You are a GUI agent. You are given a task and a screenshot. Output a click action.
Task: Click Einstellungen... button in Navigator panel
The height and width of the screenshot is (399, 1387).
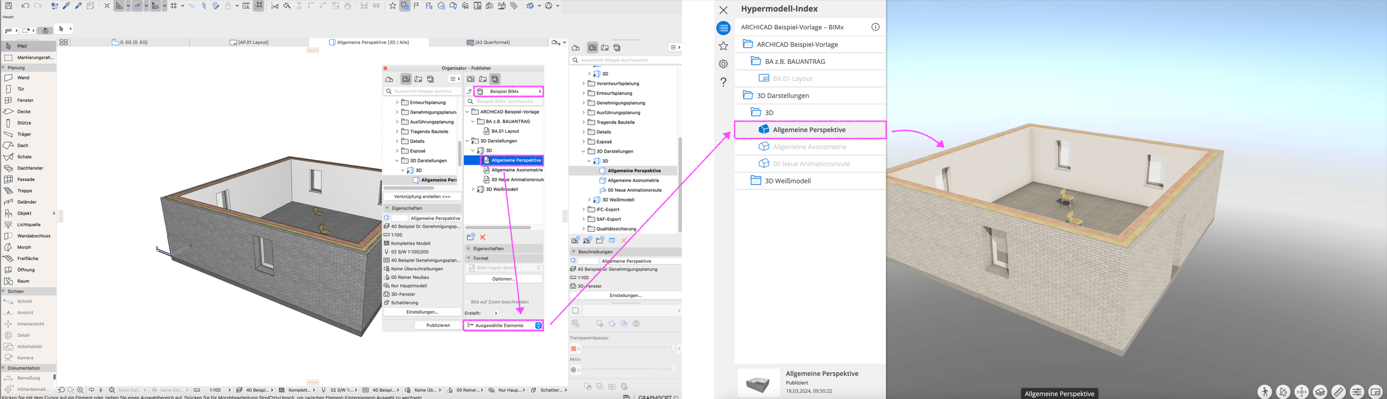625,295
